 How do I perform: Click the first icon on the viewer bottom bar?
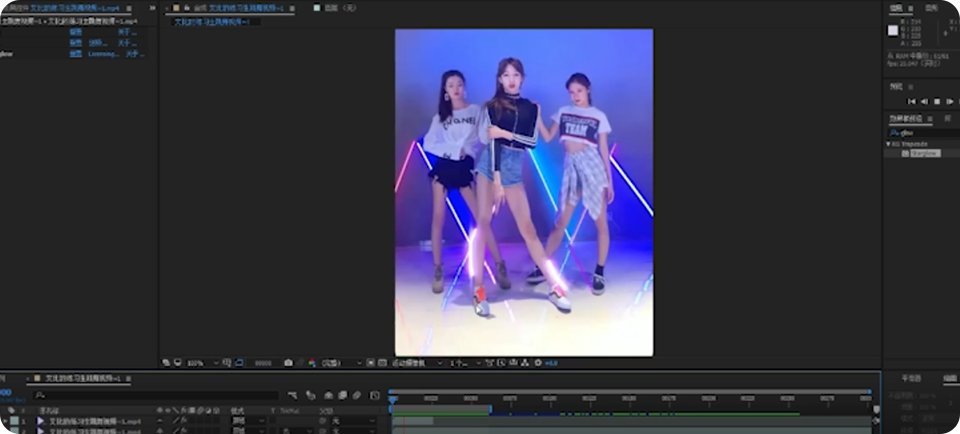(x=166, y=362)
